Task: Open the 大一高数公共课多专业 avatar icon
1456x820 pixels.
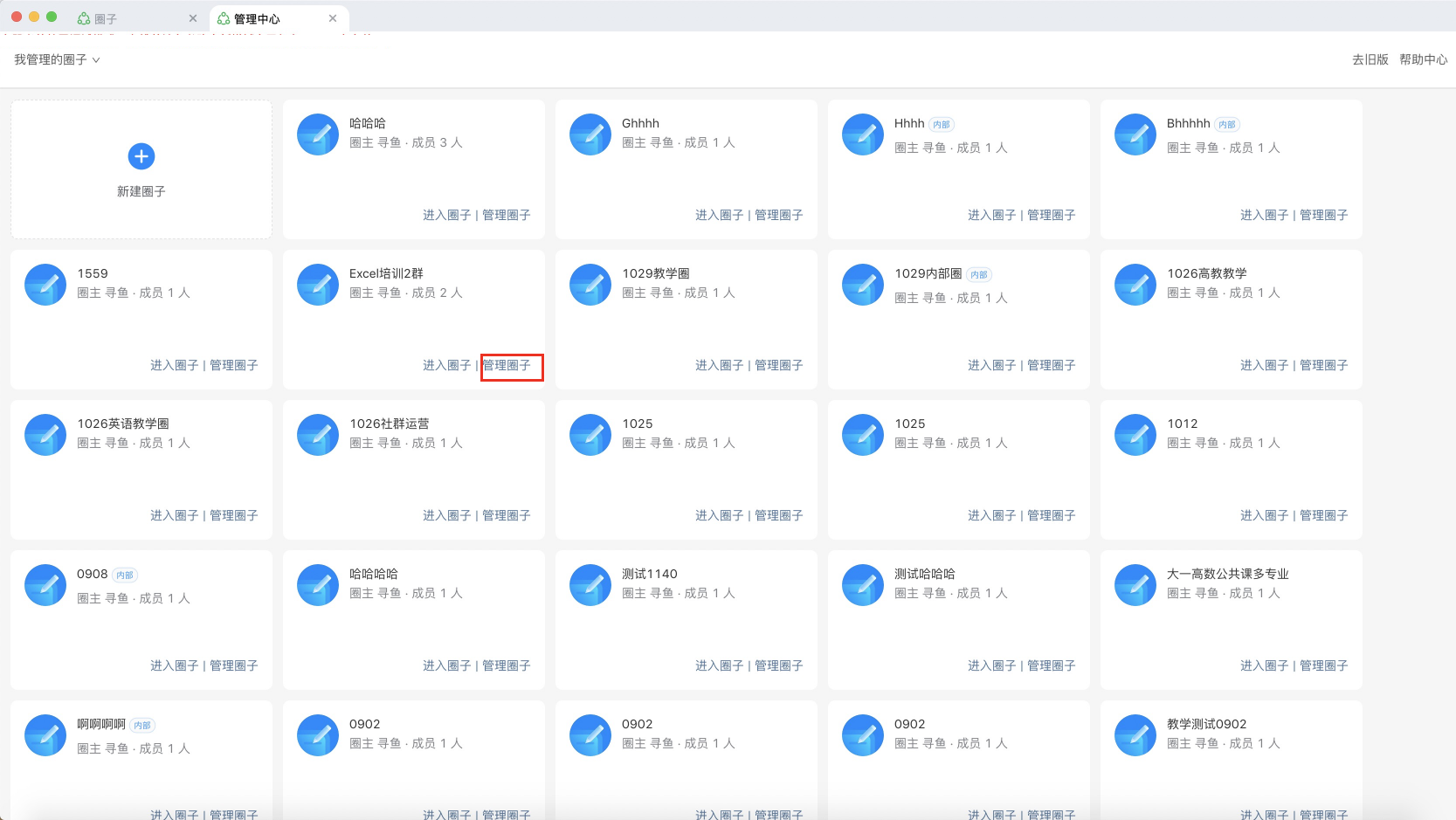Action: point(1135,585)
